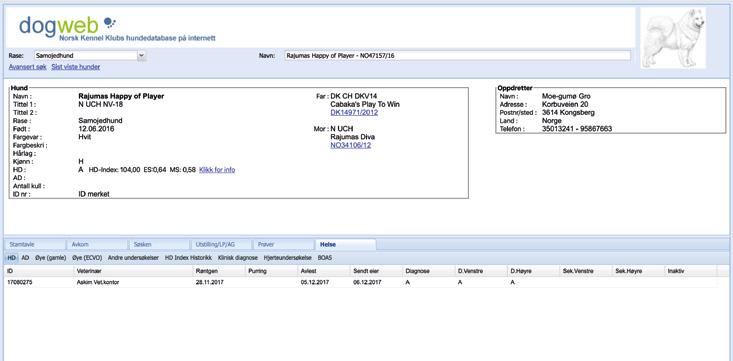Switch to the Avkom tab
733x361 pixels.
click(97, 245)
